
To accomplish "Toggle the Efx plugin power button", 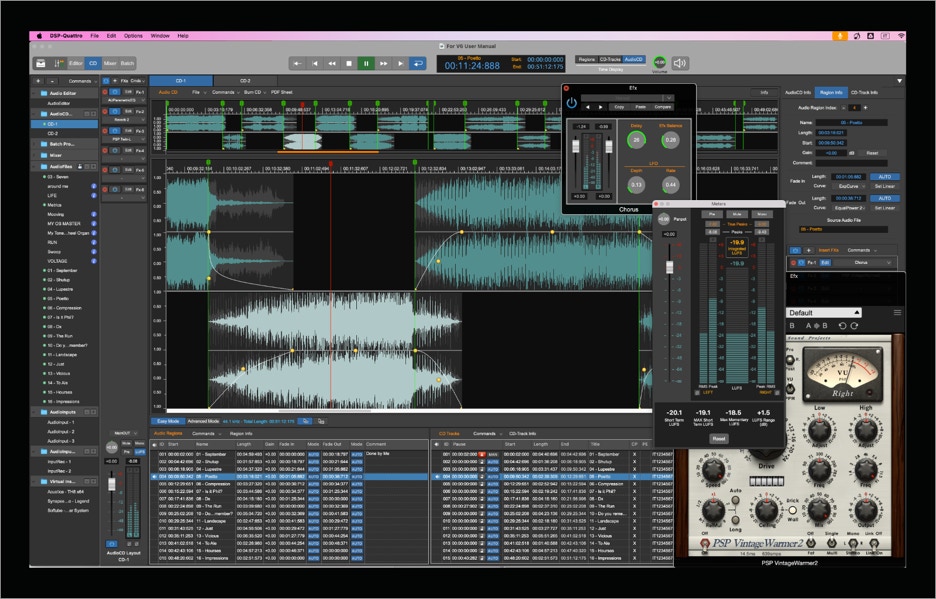I will point(571,103).
